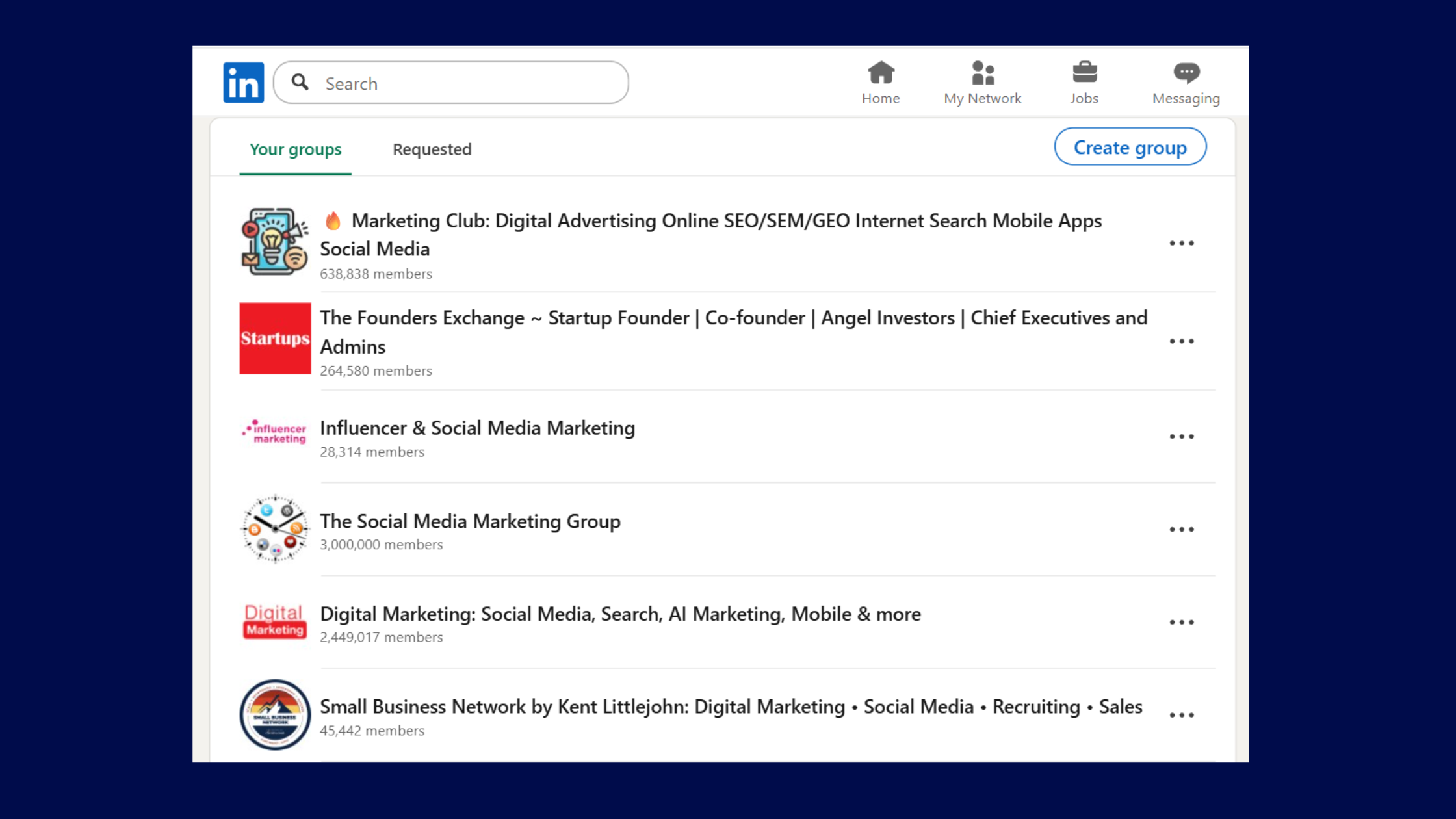Click the 45,442 members count

372,731
